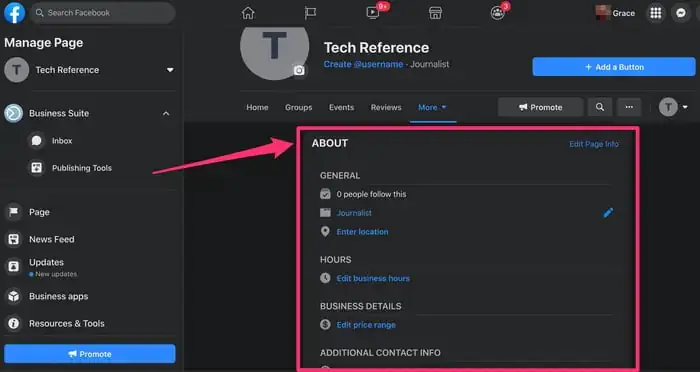Open Resources & Tools in the sidebar
The image size is (700, 372).
[x=67, y=323]
